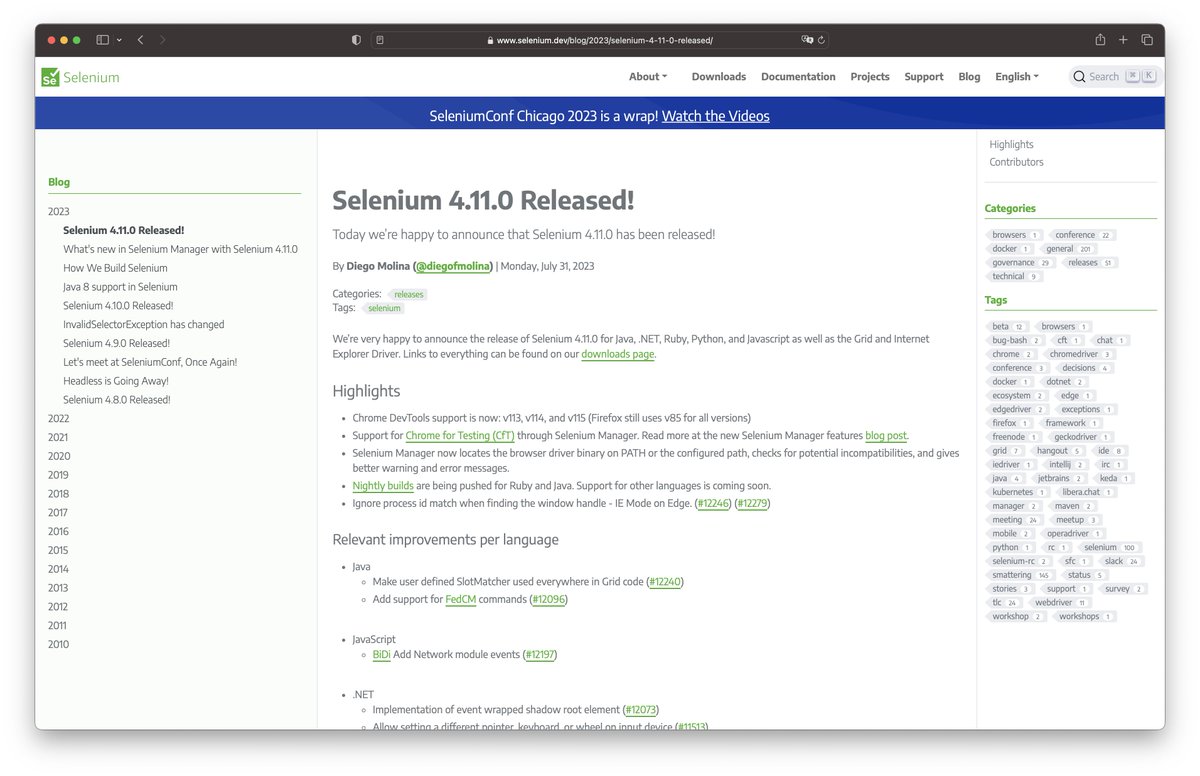Screen dimensions: 1200x776
Task: Select Documentation in the navigation bar
Action: click(798, 76)
